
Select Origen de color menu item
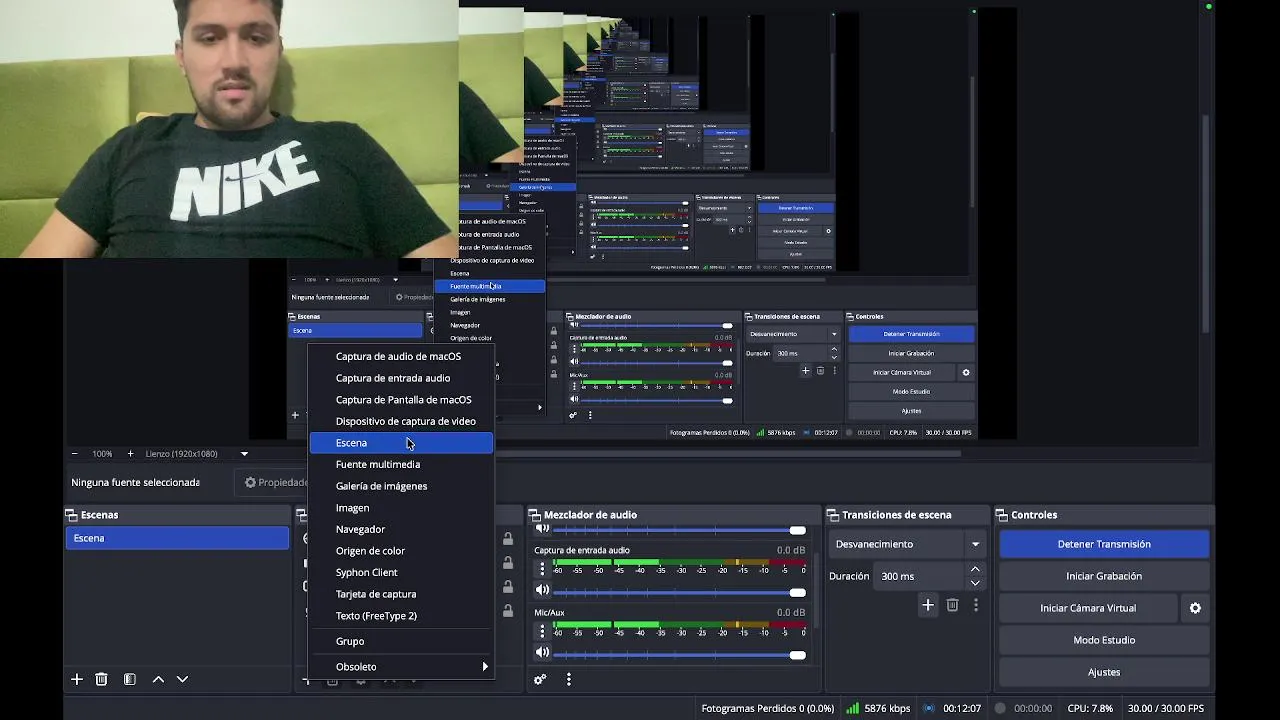tap(401, 551)
